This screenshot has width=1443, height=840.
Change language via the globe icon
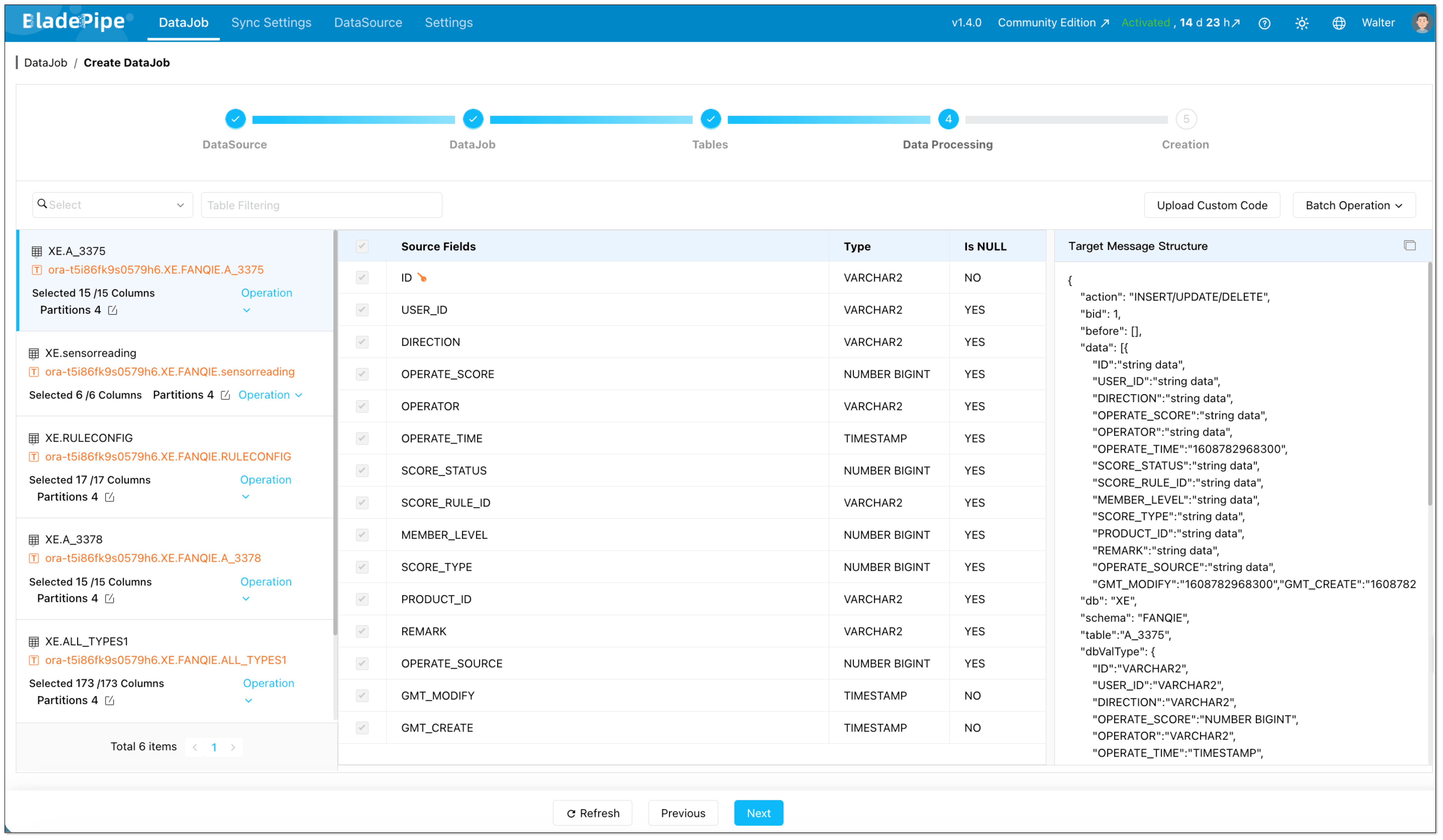1339,23
